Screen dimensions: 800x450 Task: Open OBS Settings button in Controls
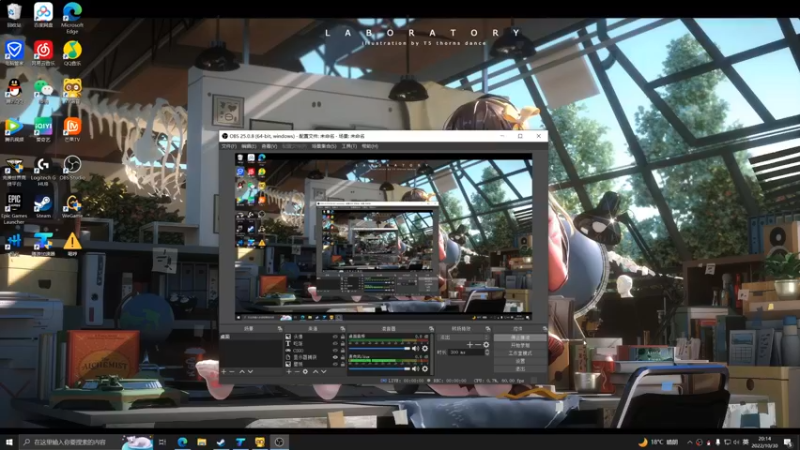[x=520, y=360]
